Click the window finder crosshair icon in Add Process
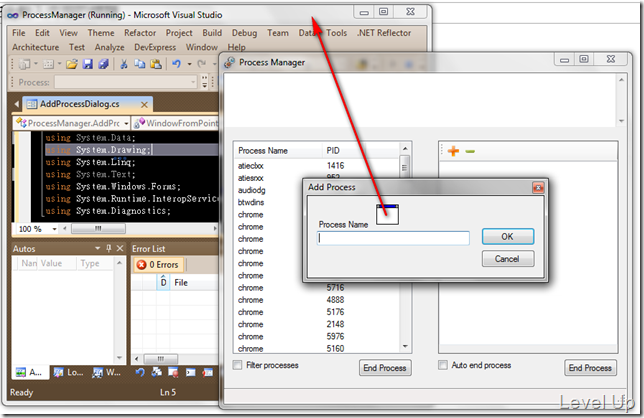 [x=387, y=214]
